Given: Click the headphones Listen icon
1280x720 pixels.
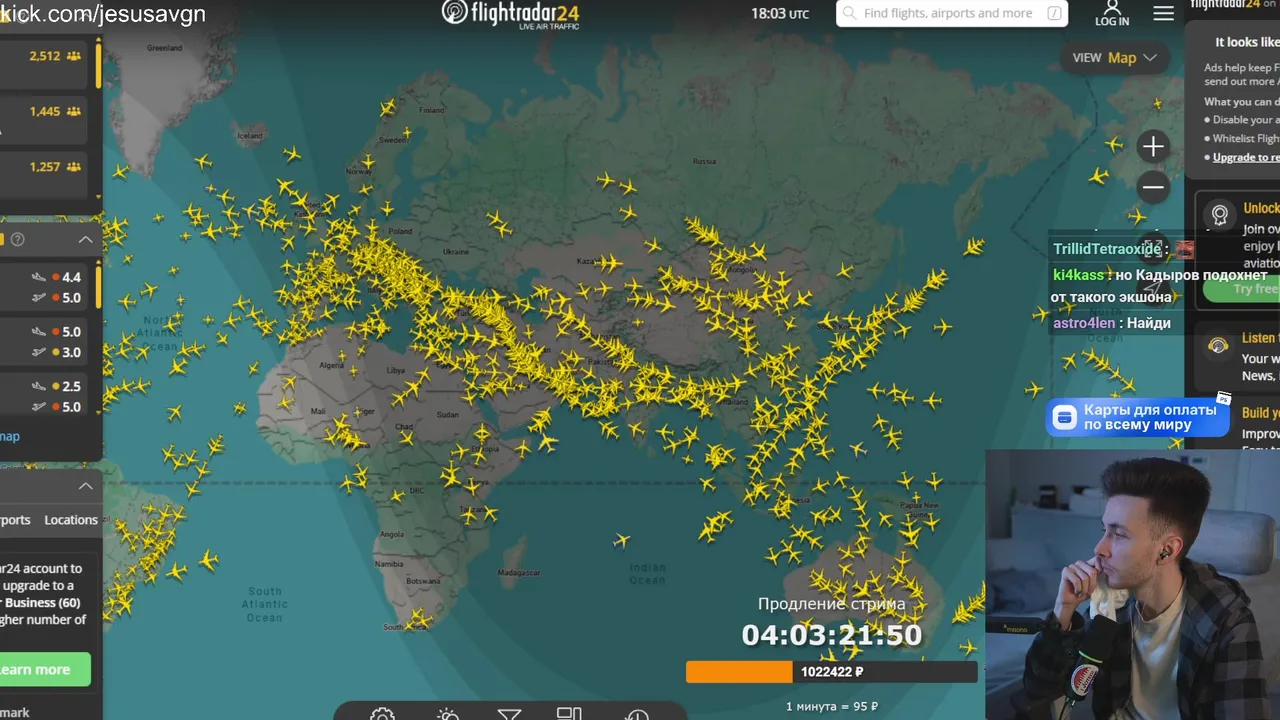Looking at the screenshot, I should tap(1218, 345).
